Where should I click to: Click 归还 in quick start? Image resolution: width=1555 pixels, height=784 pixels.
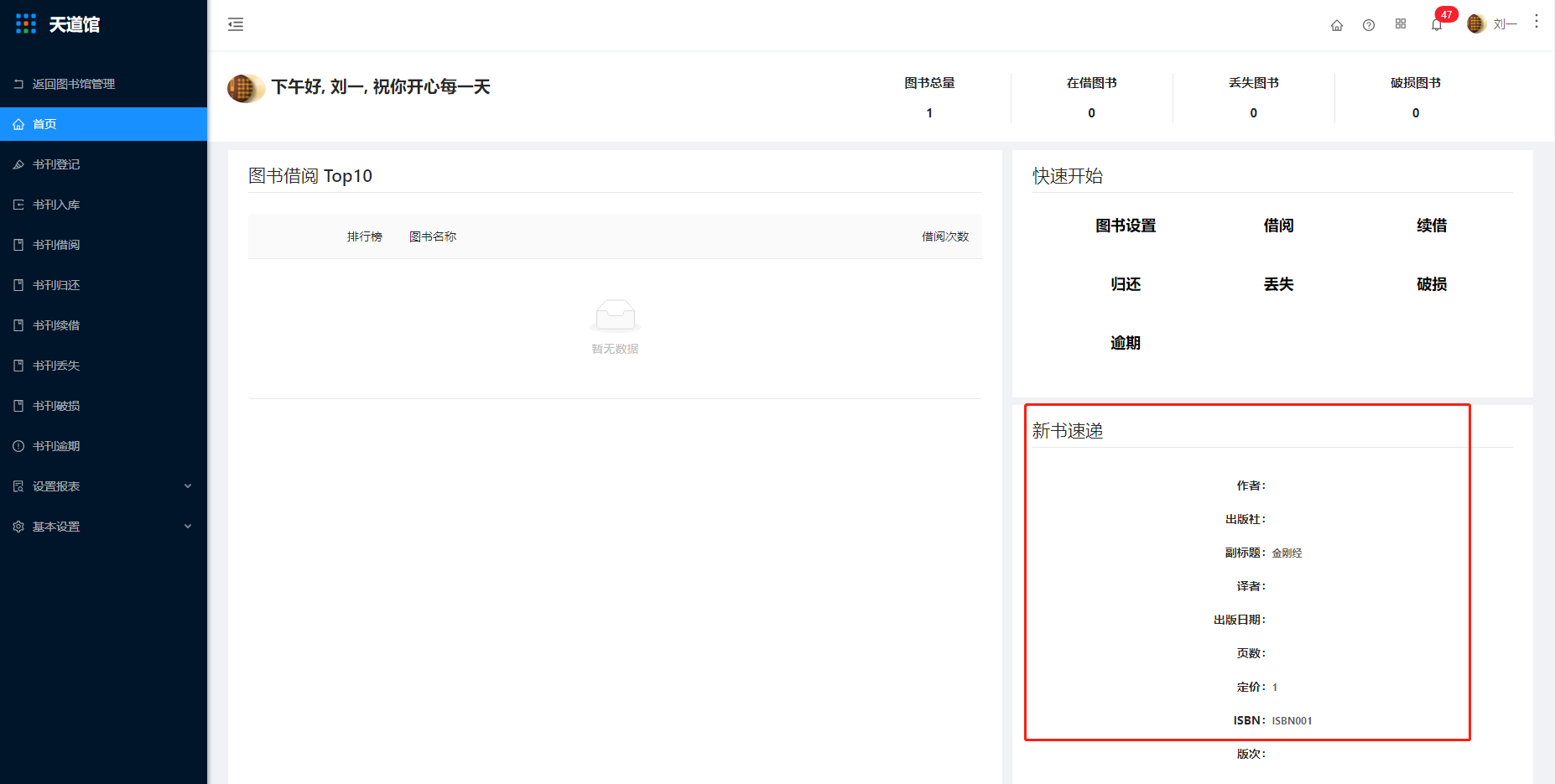(1126, 284)
